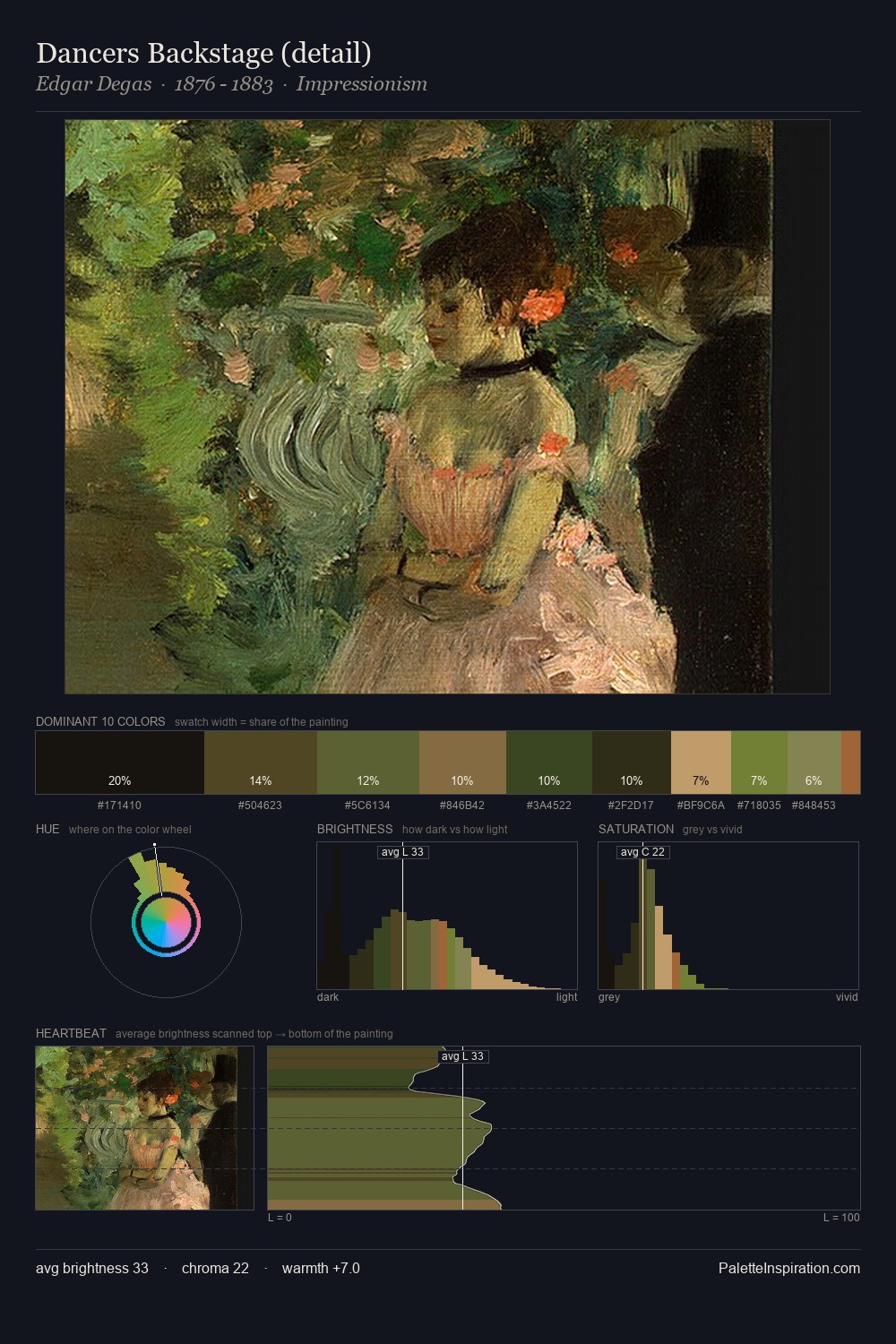Click the hex code #BF9C6A text
The image size is (896, 1344).
tap(701, 806)
